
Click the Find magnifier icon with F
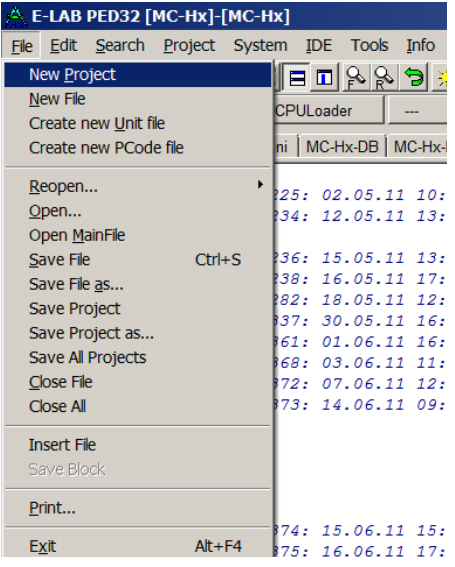(355, 77)
